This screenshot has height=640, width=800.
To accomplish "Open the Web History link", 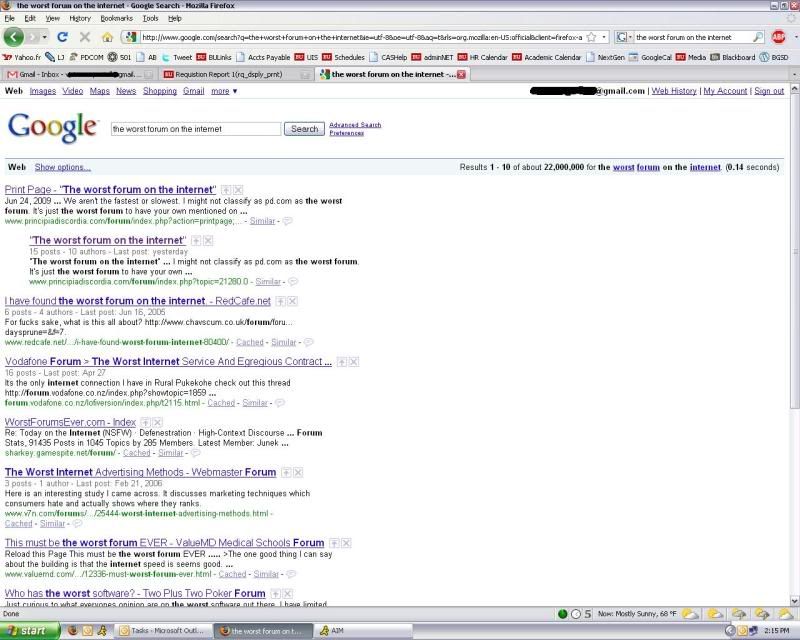I will tap(674, 91).
